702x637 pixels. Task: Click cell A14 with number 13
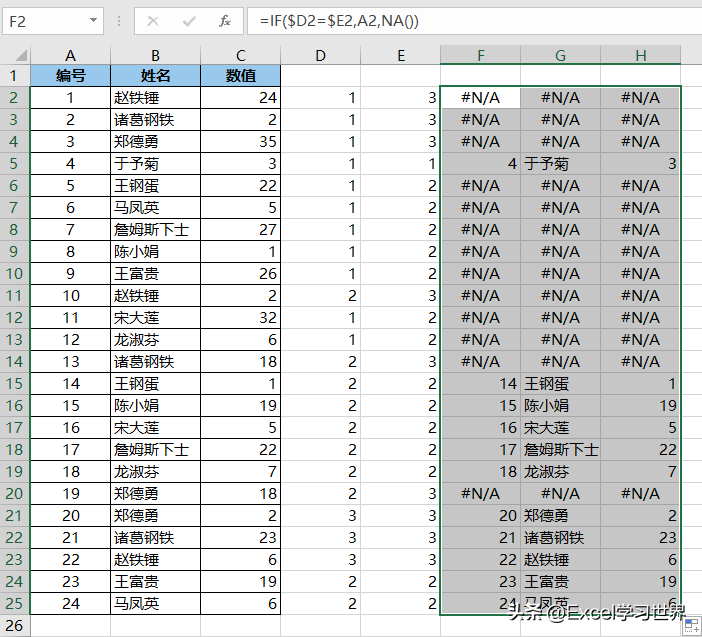[70, 362]
